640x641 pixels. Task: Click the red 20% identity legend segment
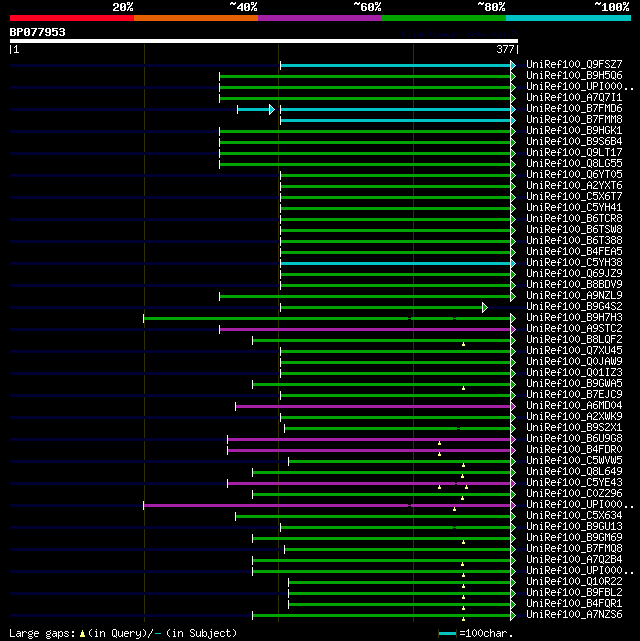coord(72,18)
